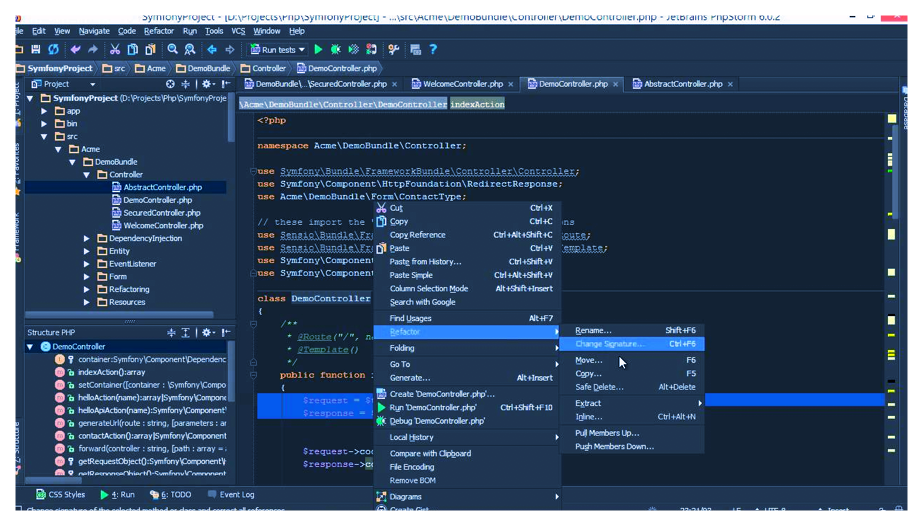Click Run 'DemoController.php' context entry
Image resolution: width=922 pixels, height=526 pixels.
467,408
